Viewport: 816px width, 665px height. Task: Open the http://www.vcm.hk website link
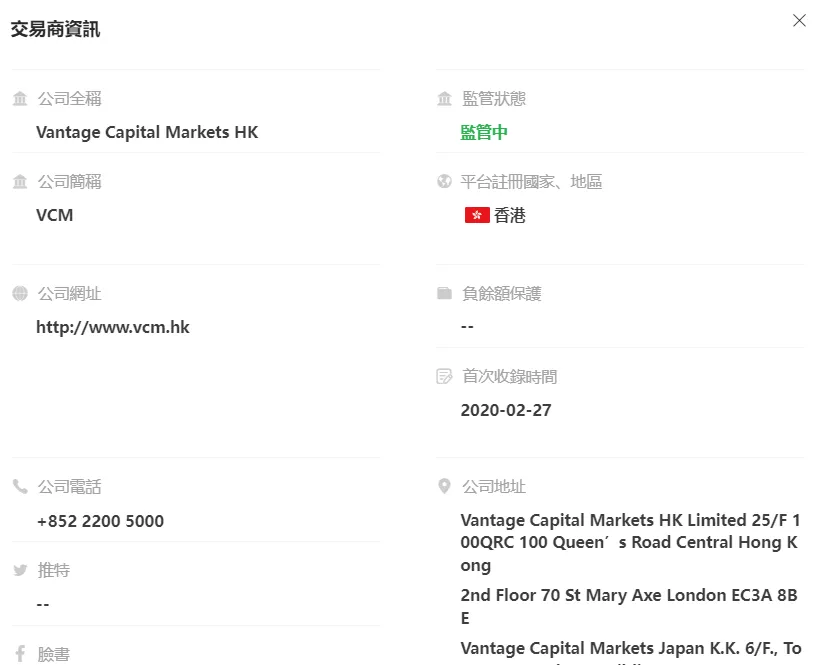click(x=113, y=327)
